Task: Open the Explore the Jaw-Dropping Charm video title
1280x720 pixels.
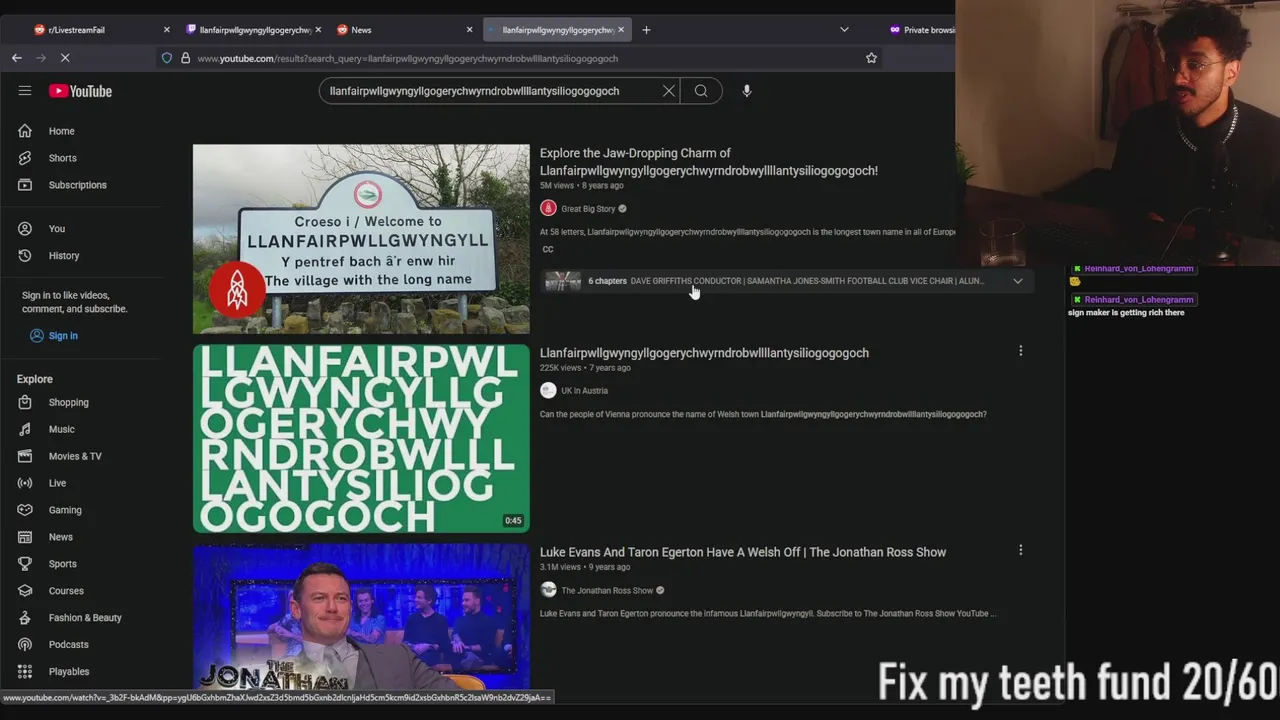Action: pyautogui.click(x=709, y=162)
